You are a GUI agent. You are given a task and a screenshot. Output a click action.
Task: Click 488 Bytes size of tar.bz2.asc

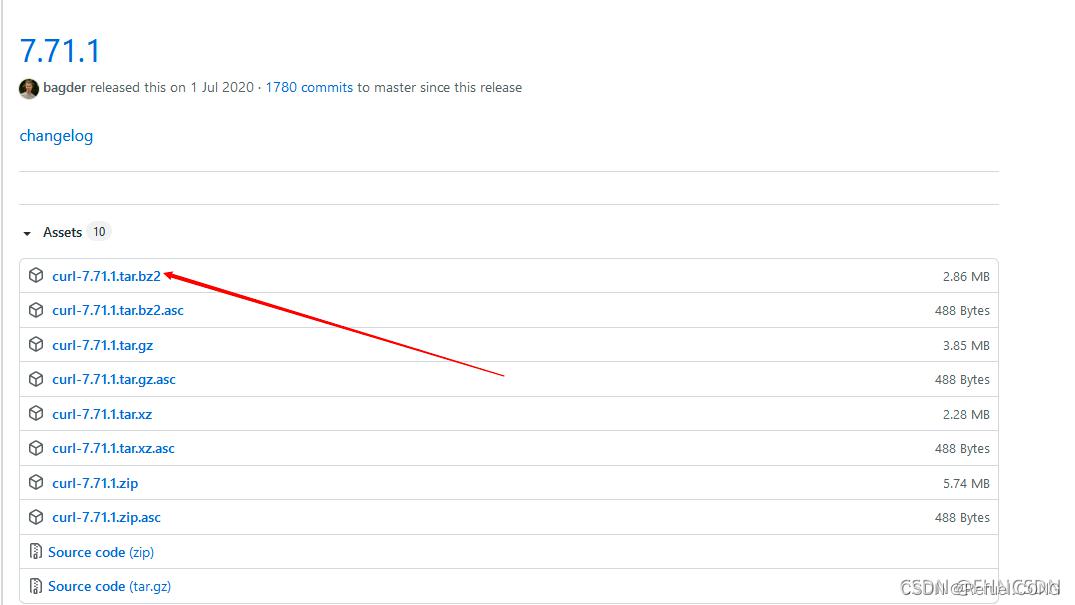pyautogui.click(x=962, y=311)
